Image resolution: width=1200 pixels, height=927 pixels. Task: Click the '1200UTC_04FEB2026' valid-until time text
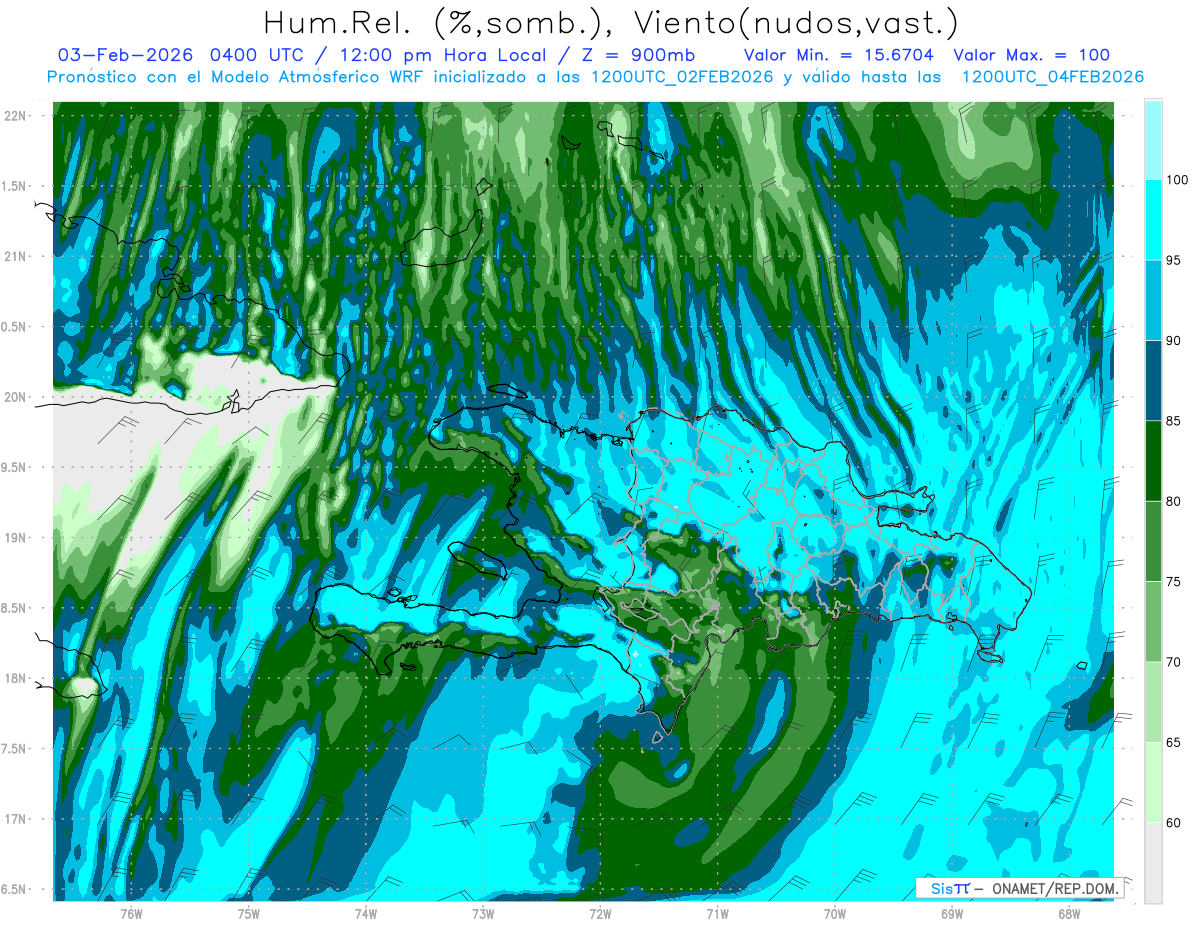tap(1052, 77)
